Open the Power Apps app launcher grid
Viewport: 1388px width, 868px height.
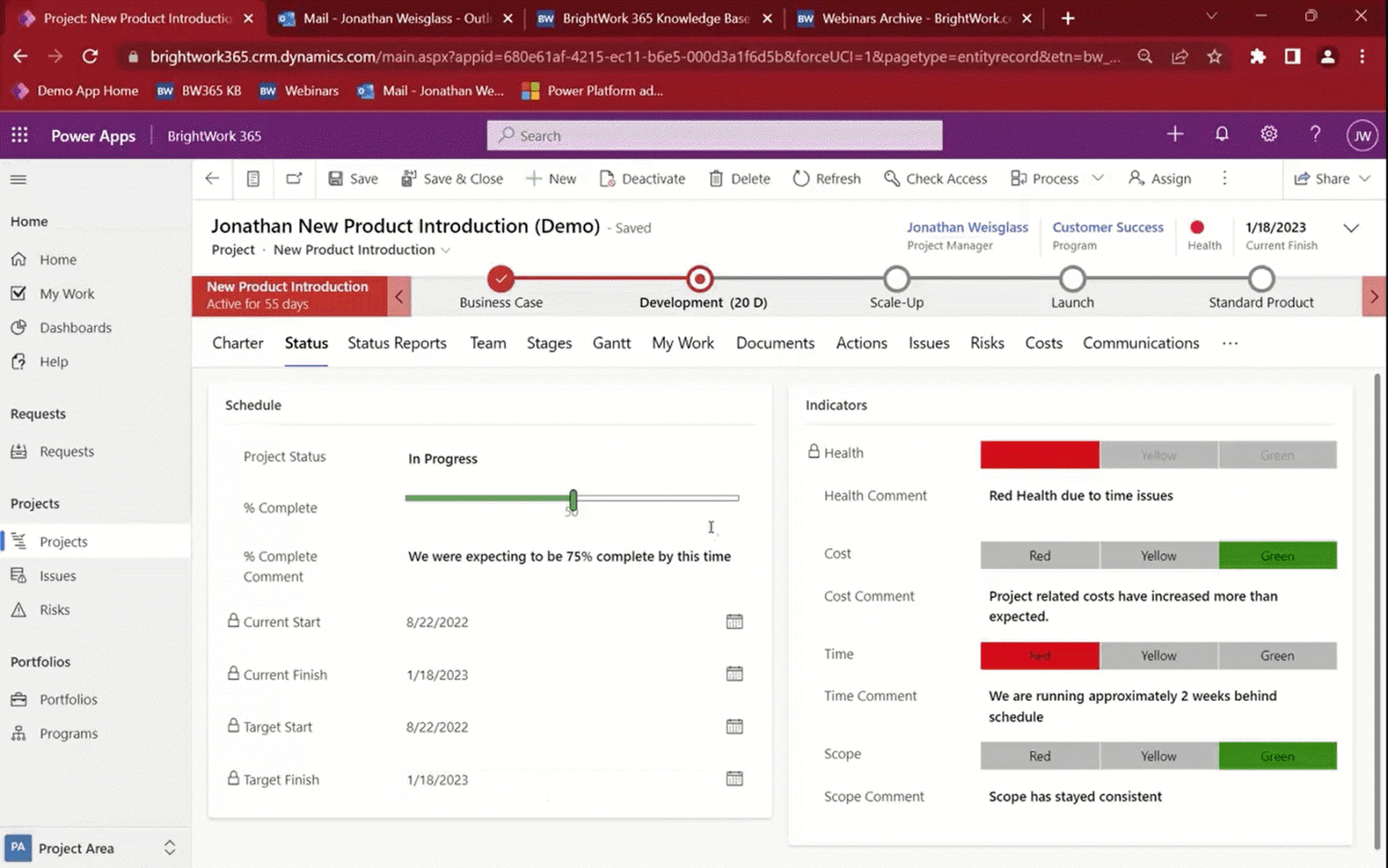point(19,135)
